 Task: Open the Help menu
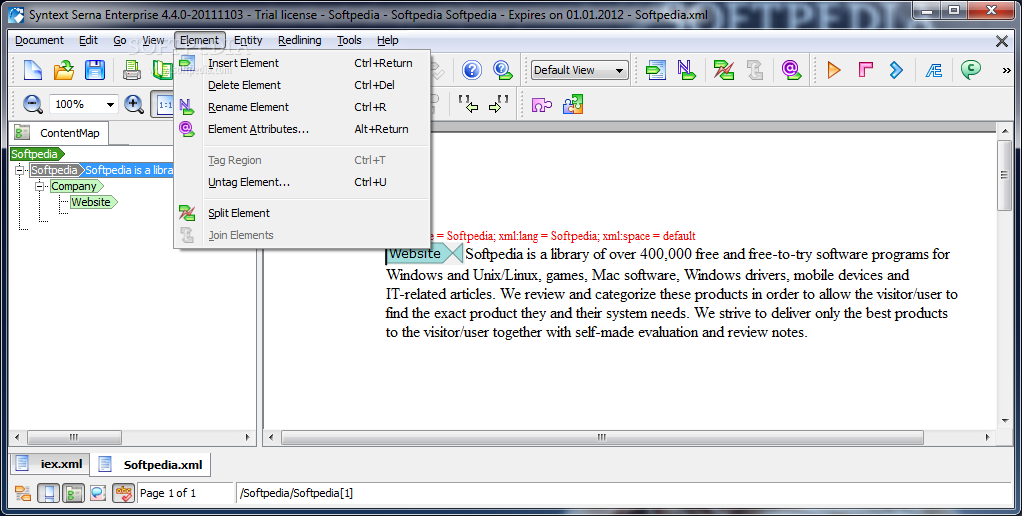click(x=387, y=40)
